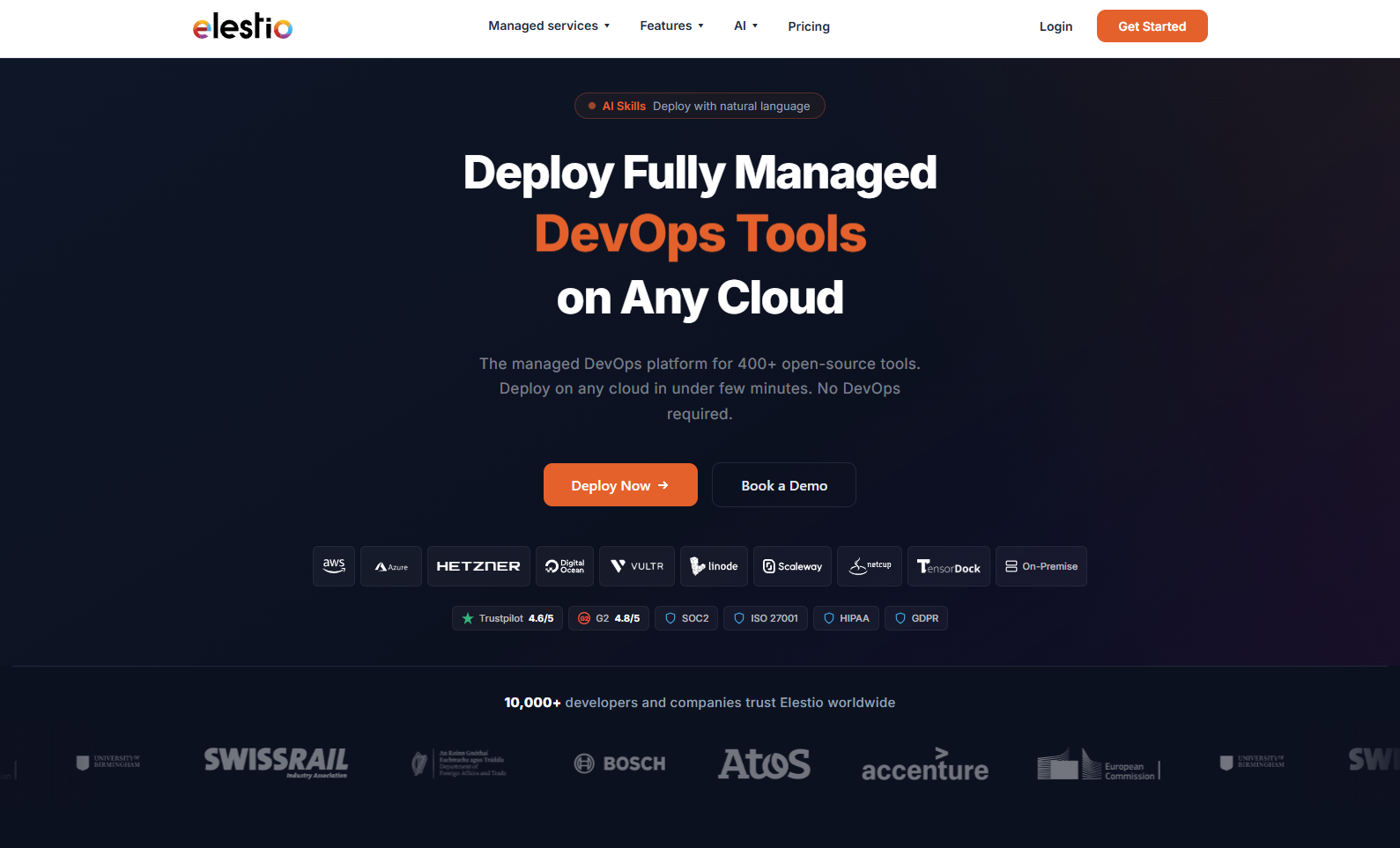
Task: Click the Login link
Action: (1056, 26)
